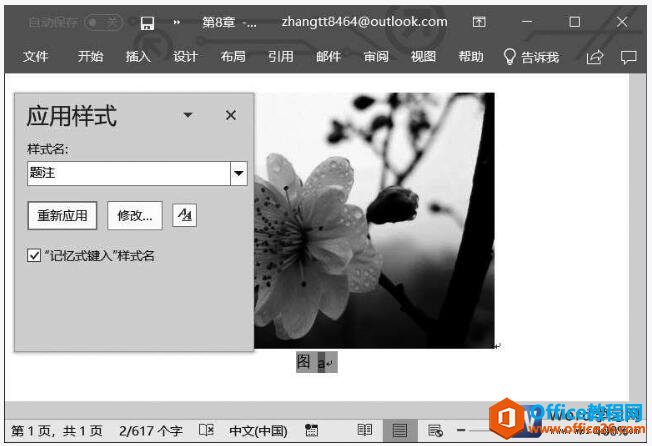Open the Comments icon
This screenshot has height=446, width=652.
click(x=628, y=57)
